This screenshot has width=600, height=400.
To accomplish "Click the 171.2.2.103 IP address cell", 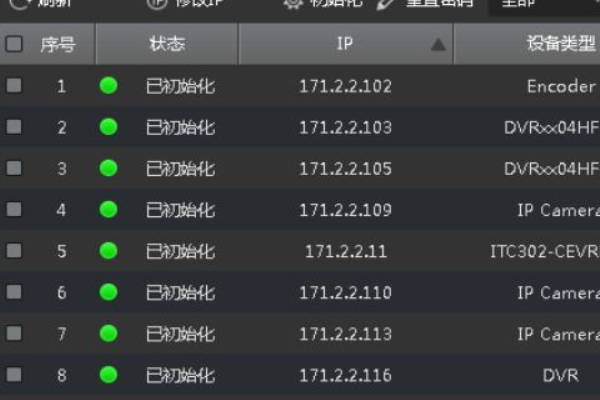I will 346,127.
